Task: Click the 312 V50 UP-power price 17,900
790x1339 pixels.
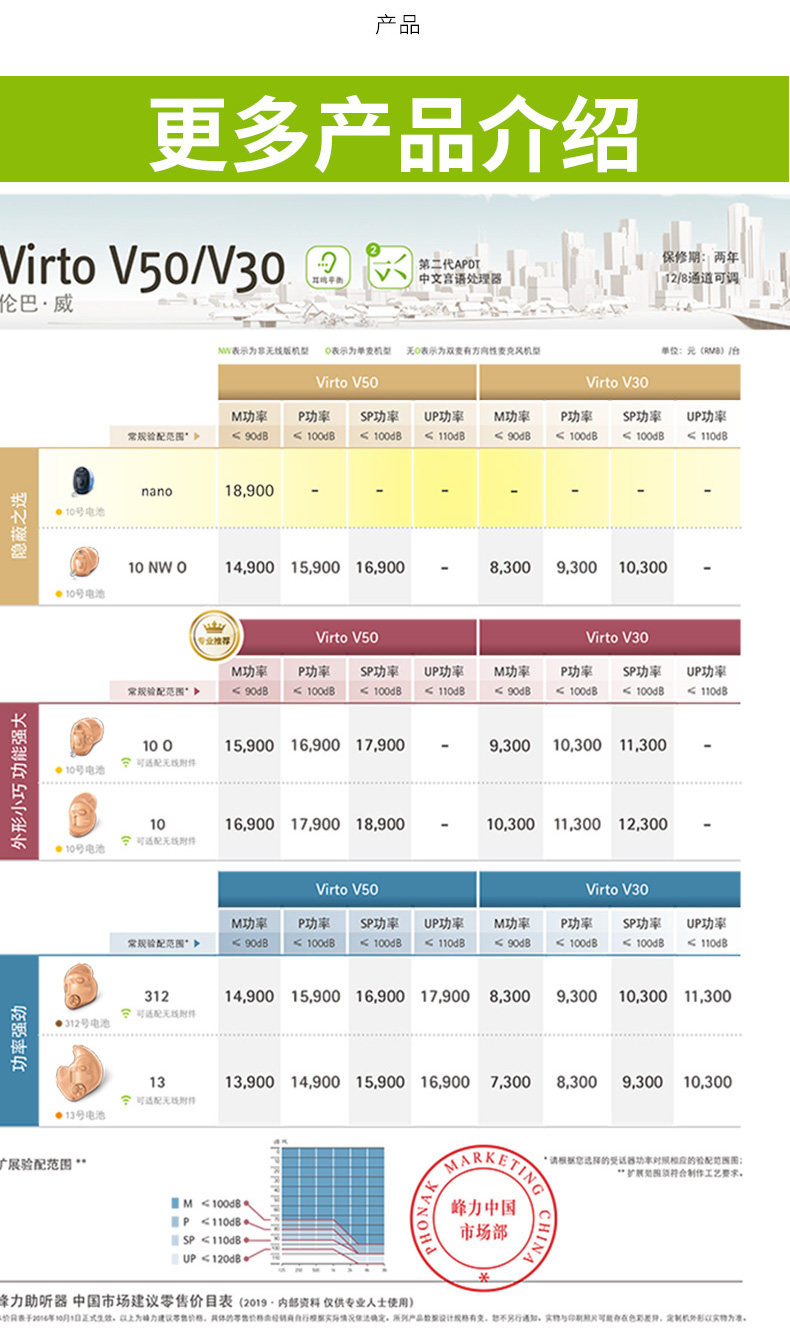Action: (445, 996)
